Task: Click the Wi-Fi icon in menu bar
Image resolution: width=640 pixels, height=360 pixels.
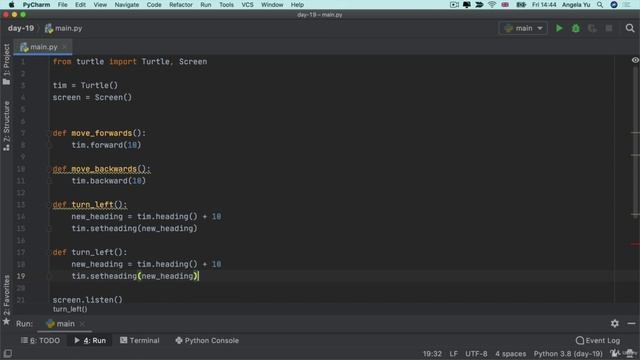Action: coord(492,4)
